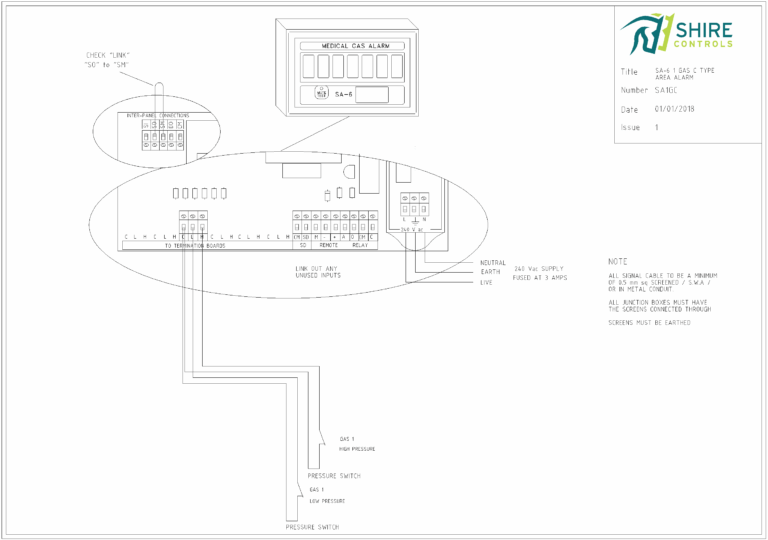Click the Gas 1 High Pressure switch symbol
The width and height of the screenshot is (768, 540).
pos(325,434)
